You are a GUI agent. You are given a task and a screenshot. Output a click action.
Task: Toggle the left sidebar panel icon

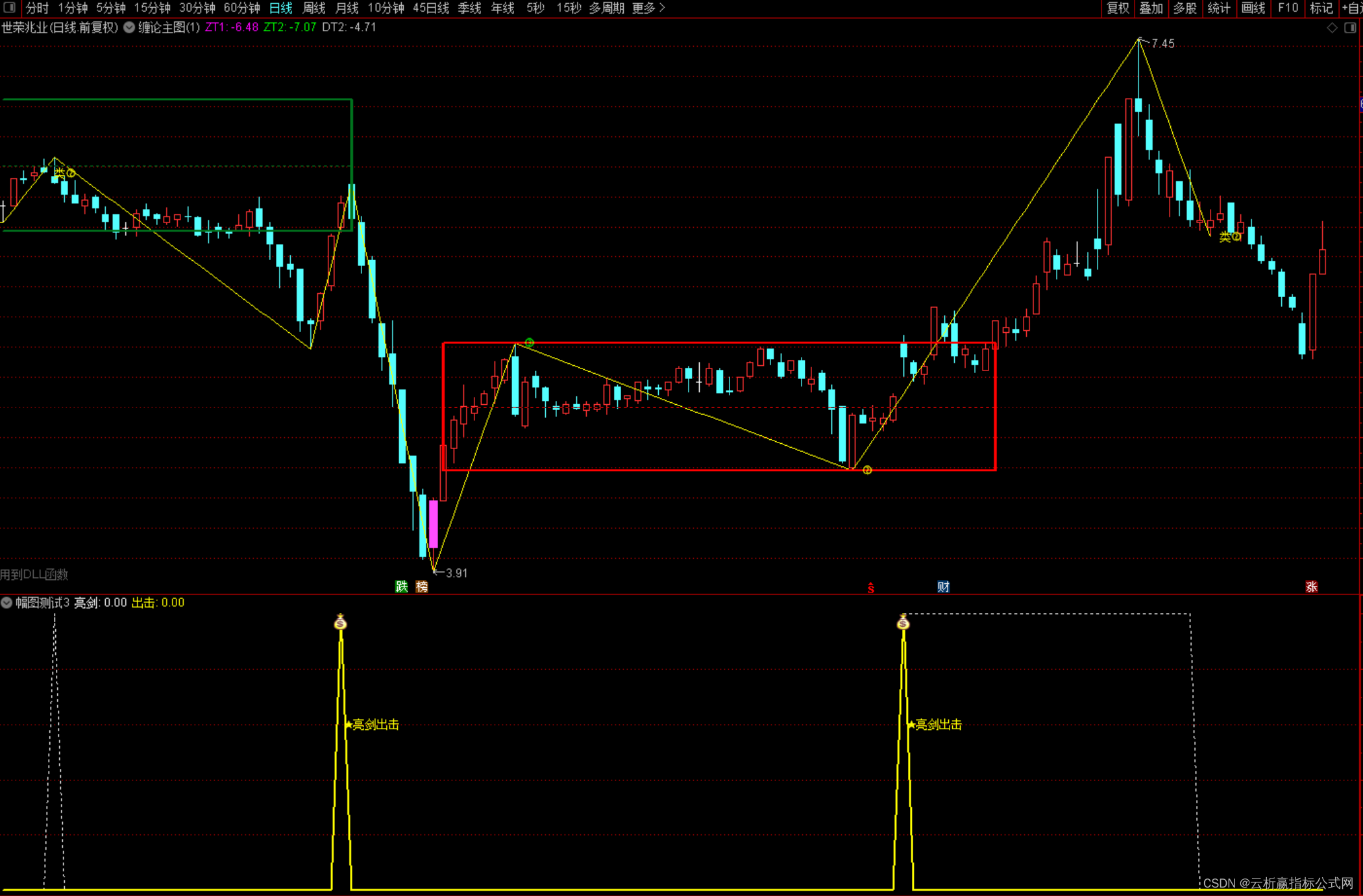tap(9, 8)
